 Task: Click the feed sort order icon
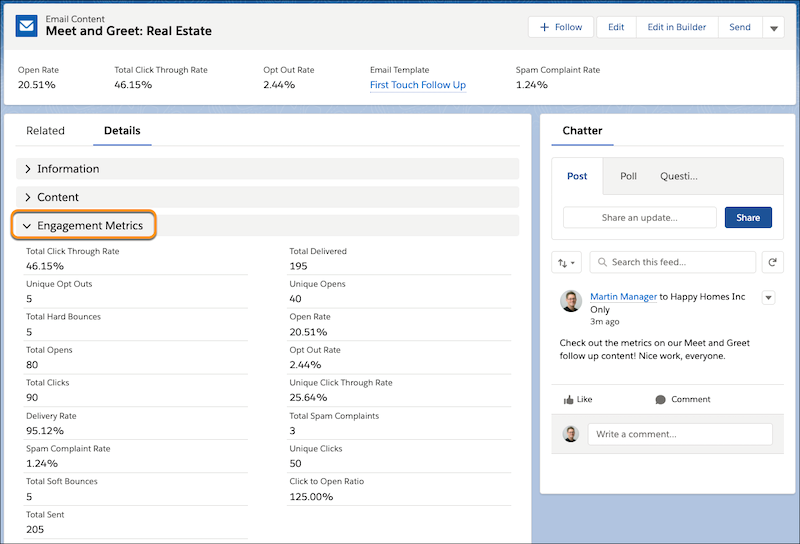(566, 263)
